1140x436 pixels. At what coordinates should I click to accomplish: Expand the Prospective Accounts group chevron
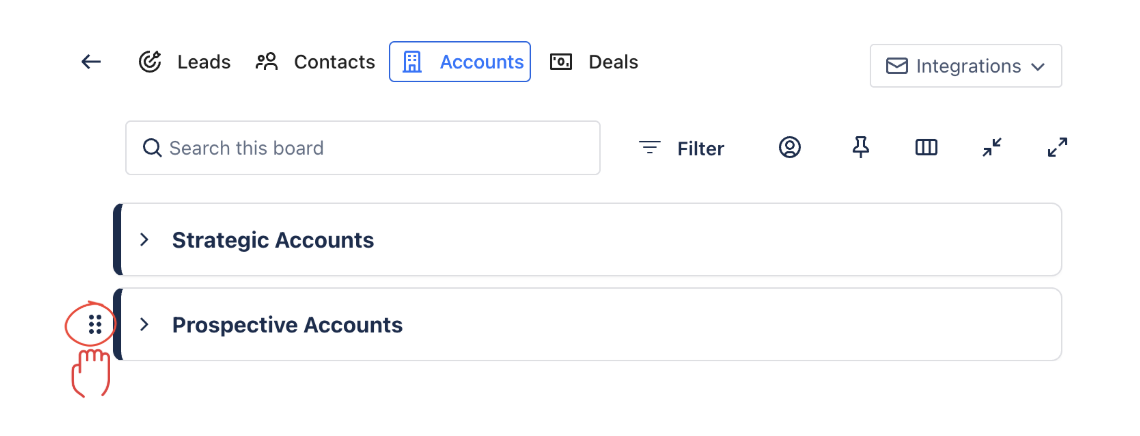[144, 324]
